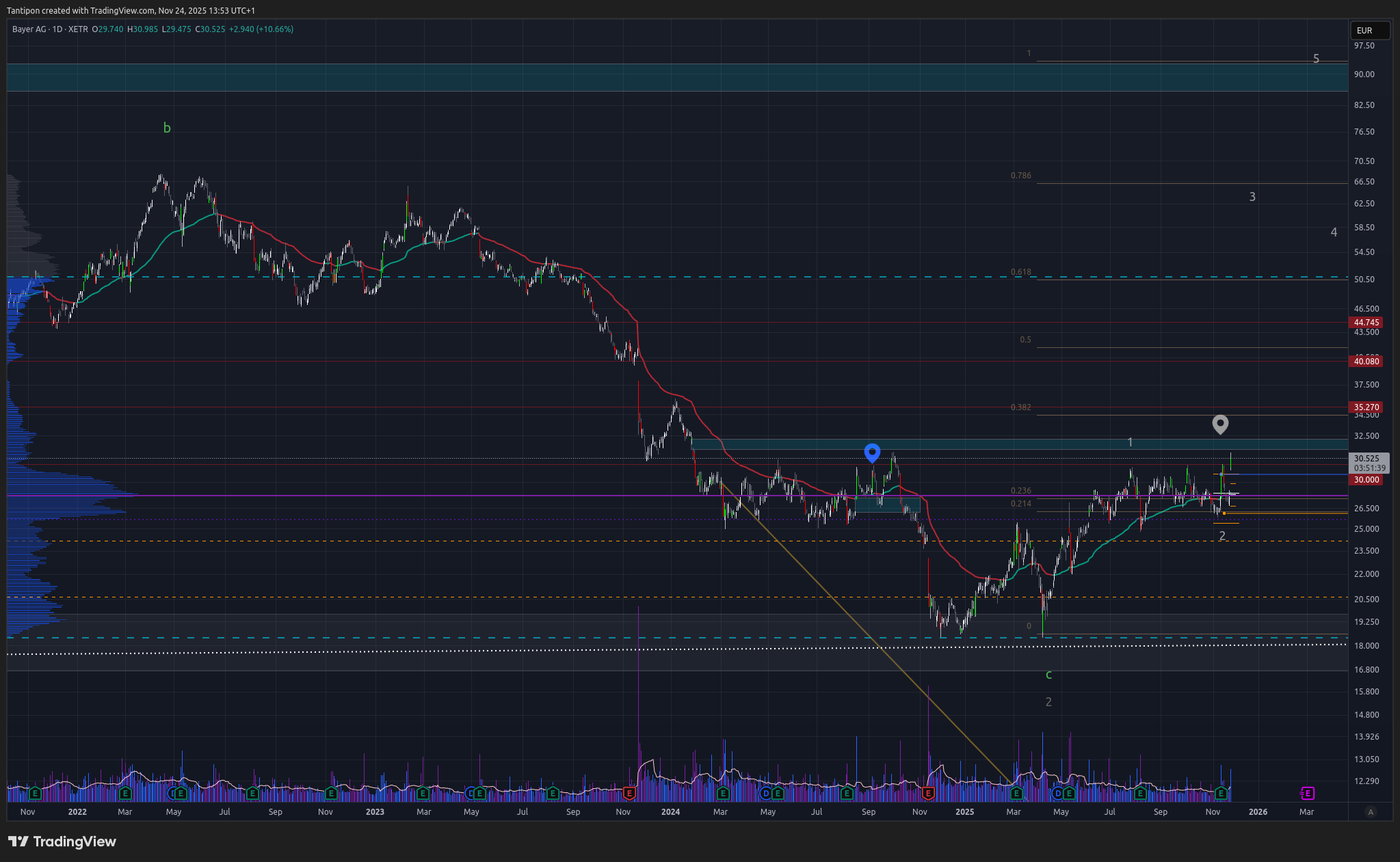Select the wave 5 label near top
The height and width of the screenshot is (862, 1400).
(1316, 59)
